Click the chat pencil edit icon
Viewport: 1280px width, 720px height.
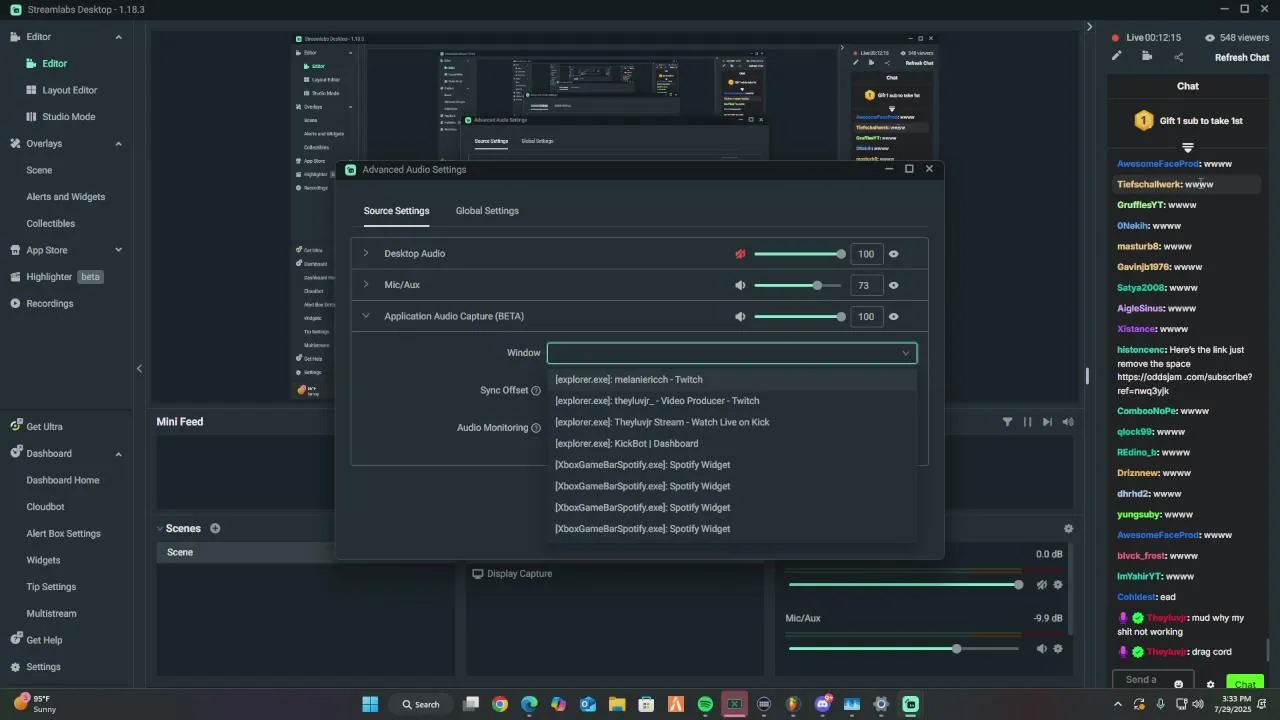click(x=1117, y=56)
